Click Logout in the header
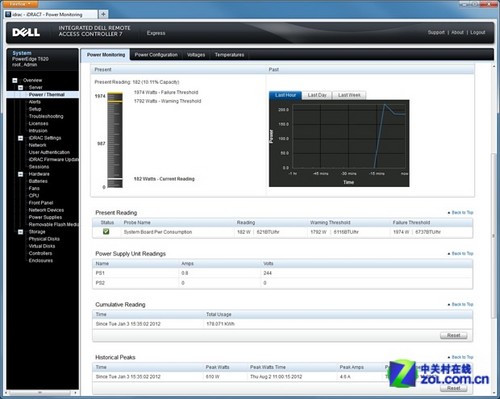 tap(478, 32)
